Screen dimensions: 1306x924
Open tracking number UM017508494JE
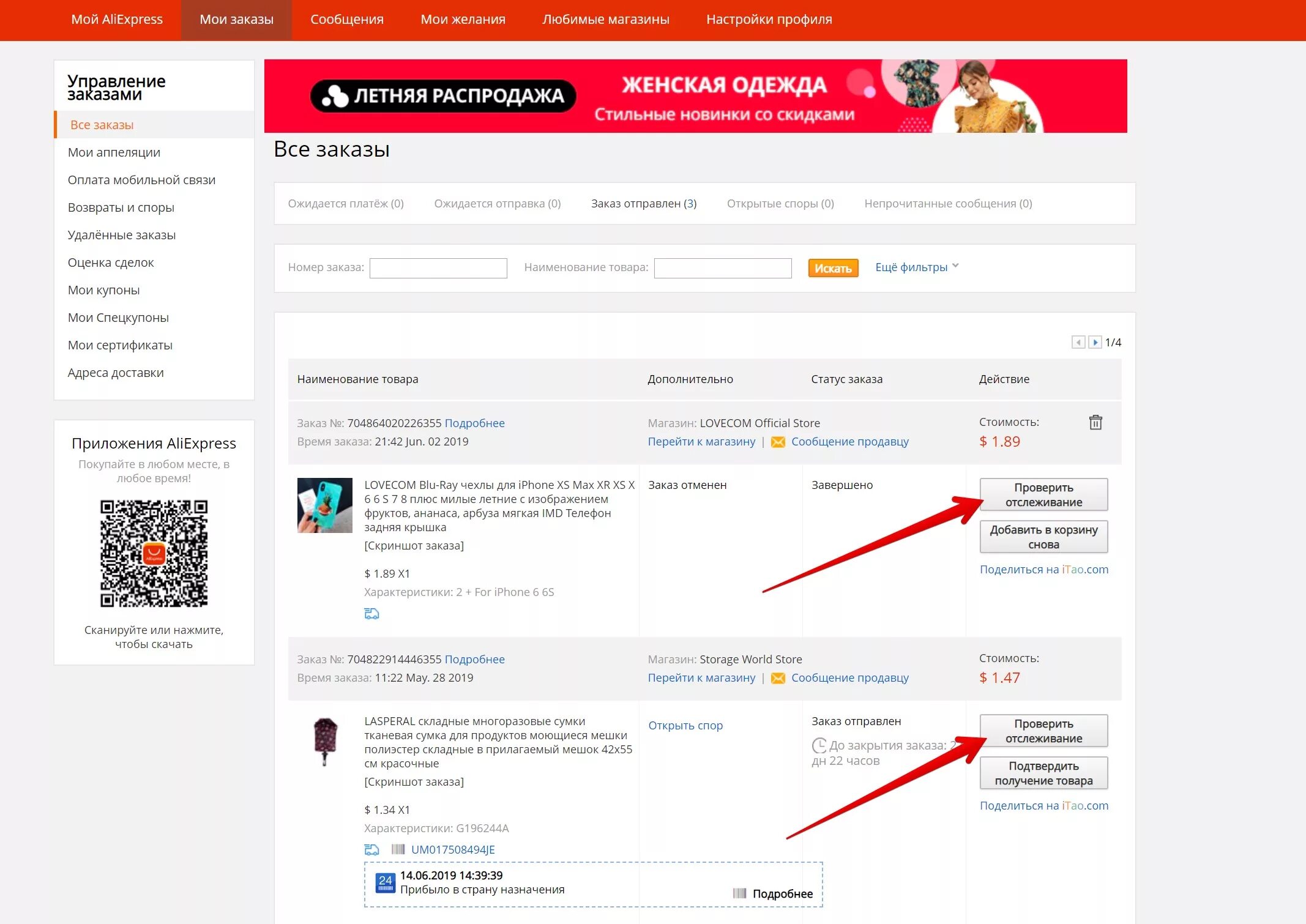[453, 849]
